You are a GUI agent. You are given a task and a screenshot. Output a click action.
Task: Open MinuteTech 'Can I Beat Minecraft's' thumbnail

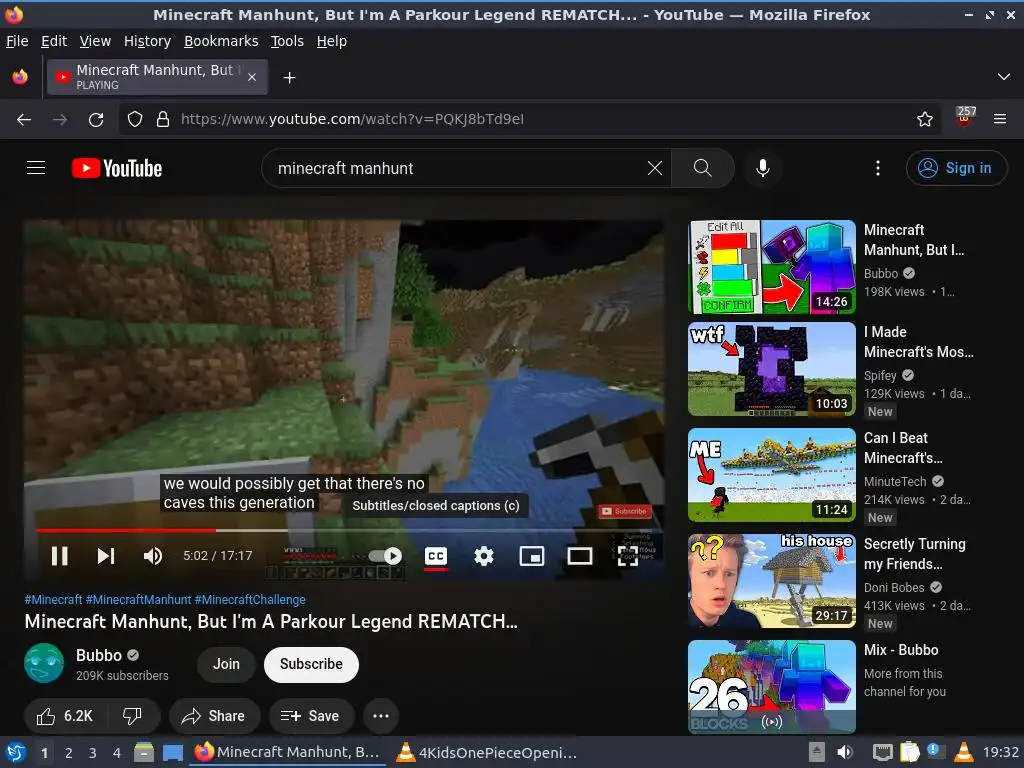[772, 475]
